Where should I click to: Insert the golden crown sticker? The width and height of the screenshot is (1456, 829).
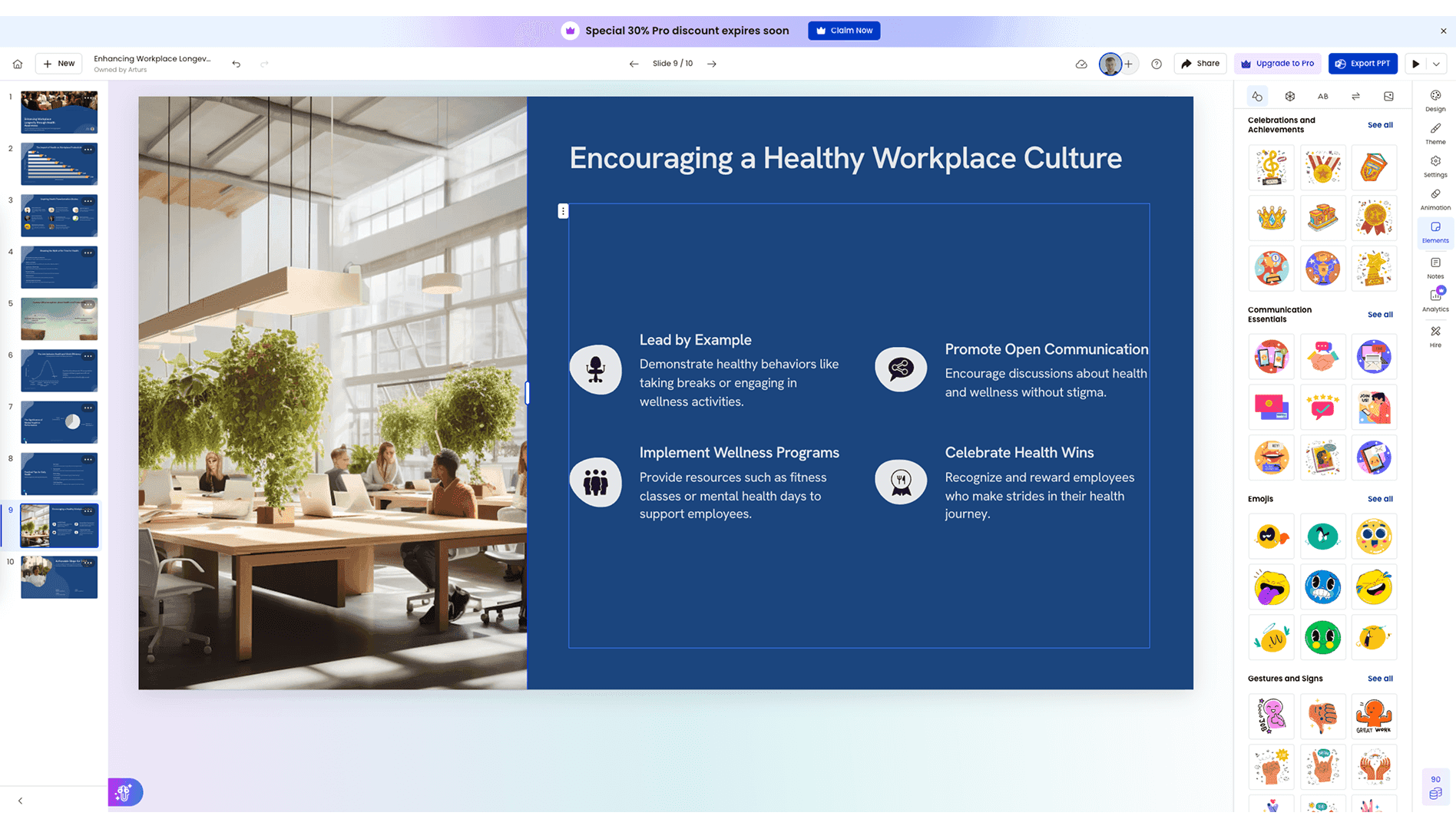1272,218
